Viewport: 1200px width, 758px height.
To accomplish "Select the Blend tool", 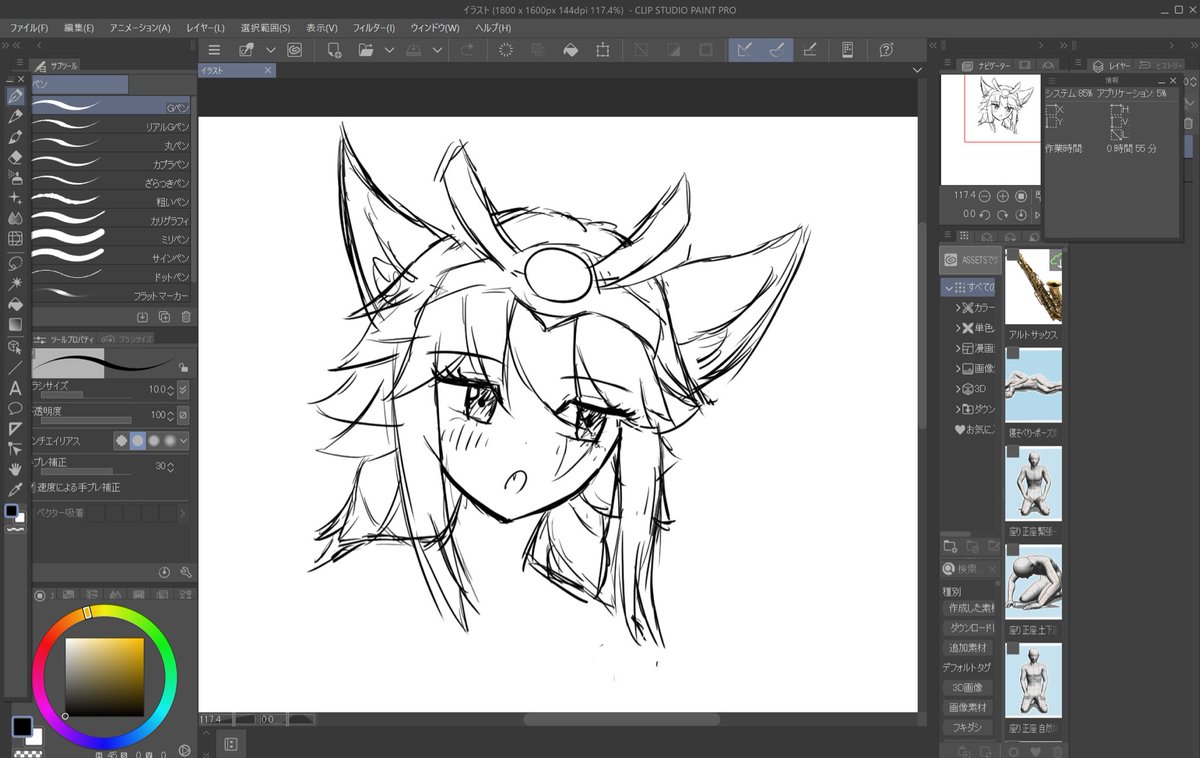I will pos(15,218).
